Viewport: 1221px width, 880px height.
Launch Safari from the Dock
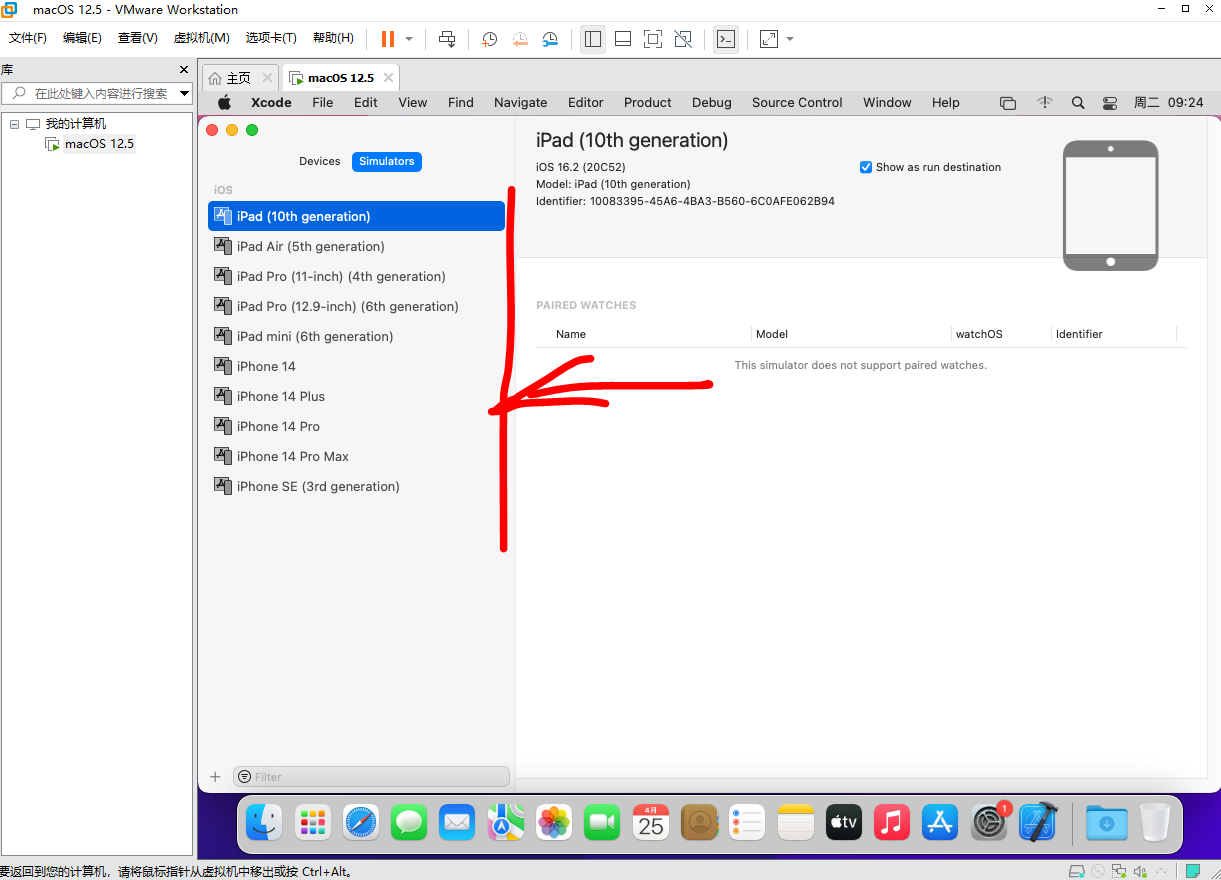click(x=362, y=822)
